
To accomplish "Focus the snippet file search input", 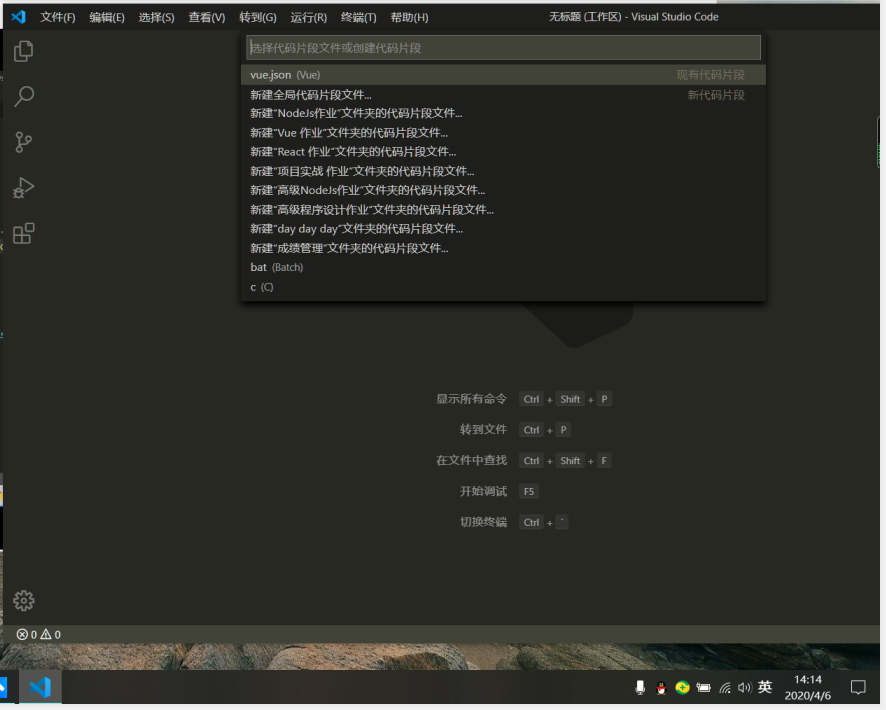I will (x=503, y=47).
